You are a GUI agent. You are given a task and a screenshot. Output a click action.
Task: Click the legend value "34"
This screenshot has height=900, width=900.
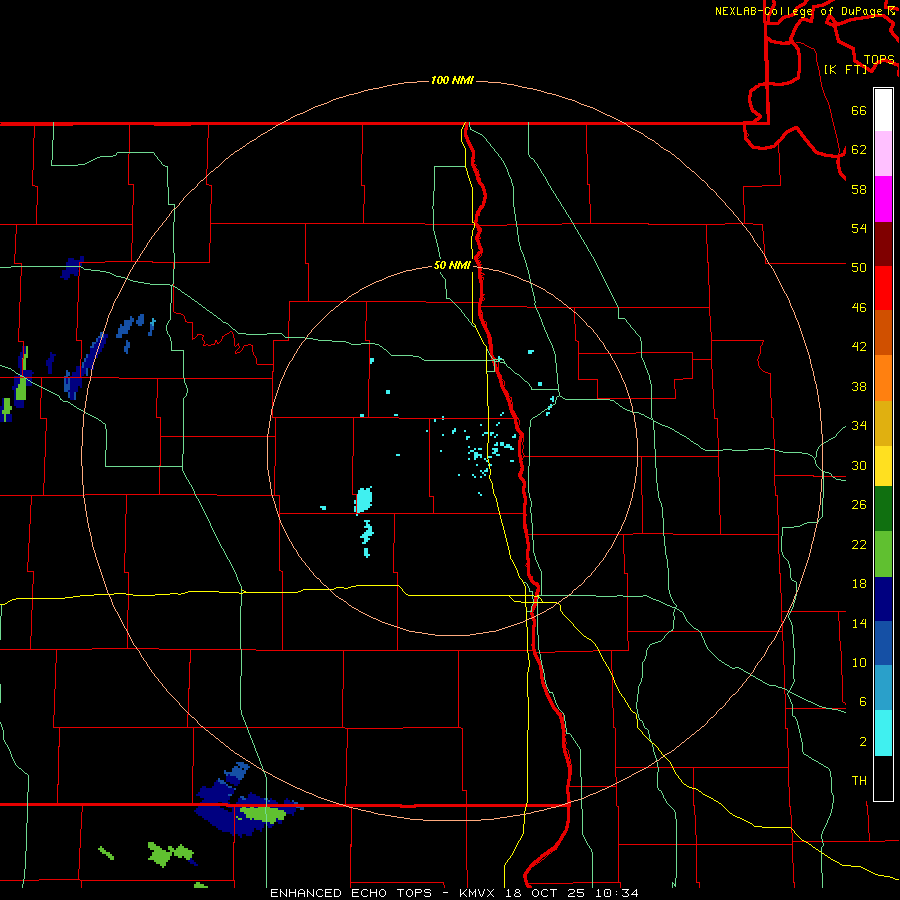point(859,425)
